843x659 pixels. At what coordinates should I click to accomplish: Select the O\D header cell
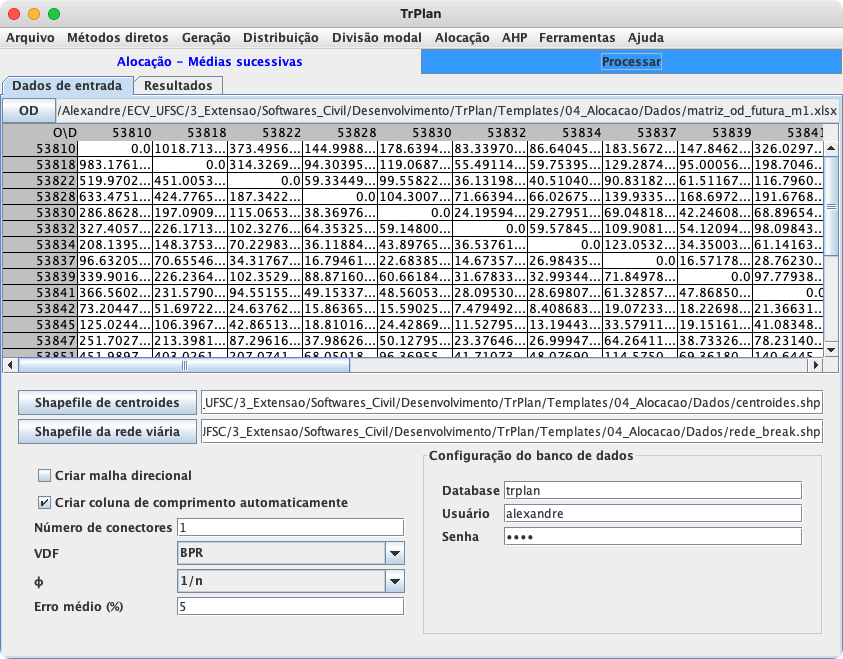(x=40, y=133)
